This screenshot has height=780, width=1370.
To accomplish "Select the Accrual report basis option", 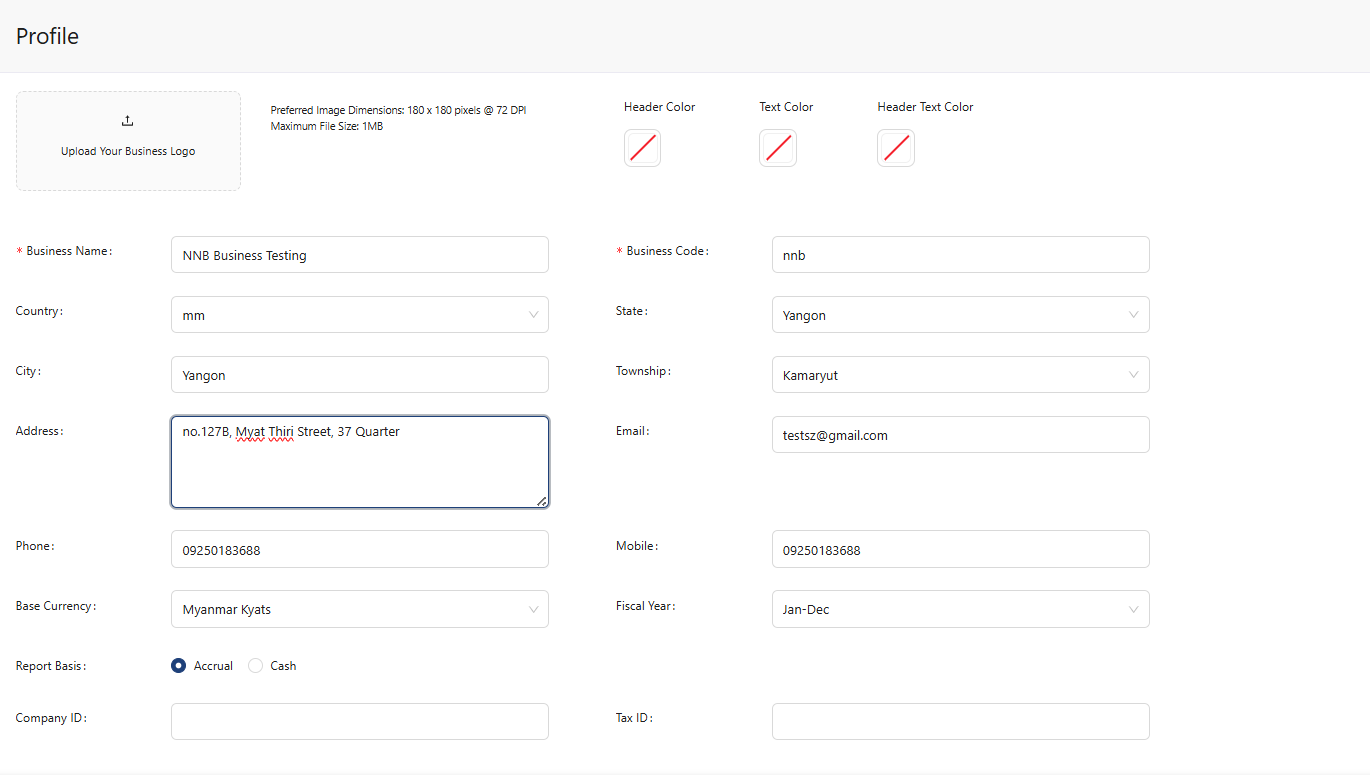I will (x=178, y=665).
